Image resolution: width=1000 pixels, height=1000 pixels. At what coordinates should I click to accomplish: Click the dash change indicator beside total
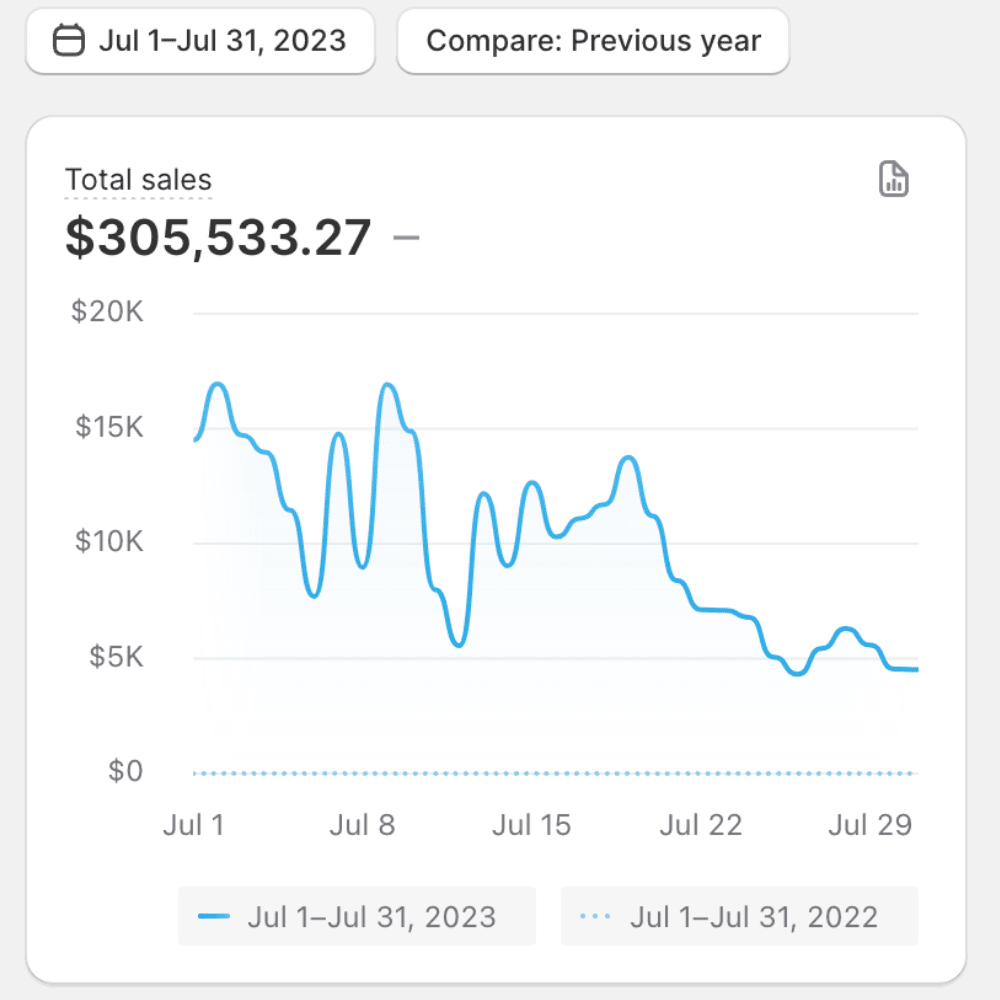(407, 238)
